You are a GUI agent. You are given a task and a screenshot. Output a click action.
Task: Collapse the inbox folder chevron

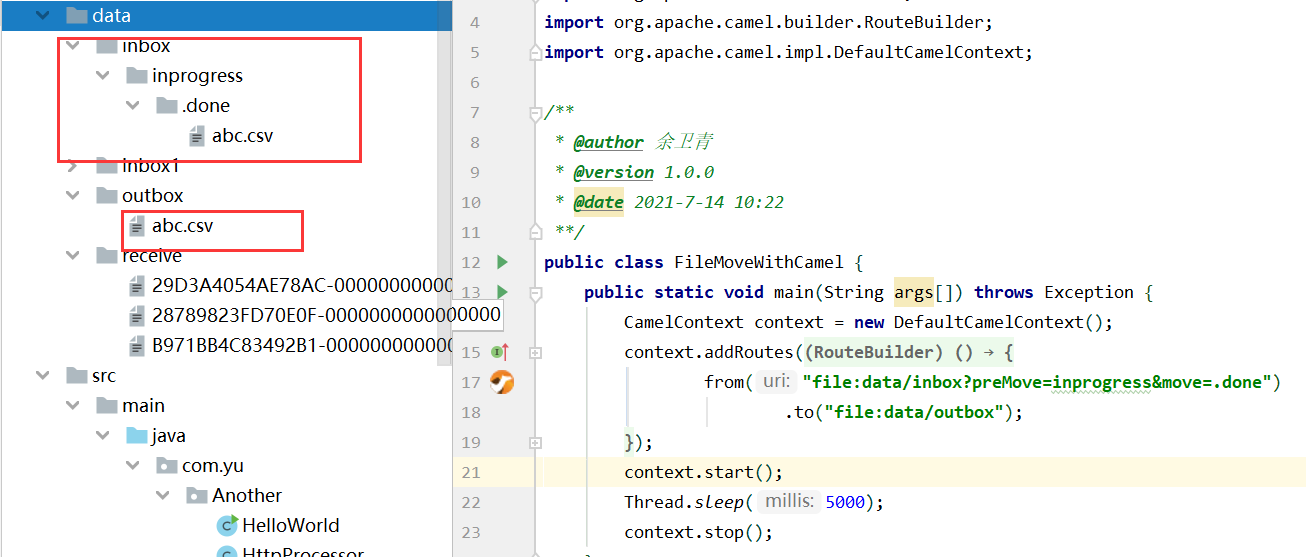point(72,46)
